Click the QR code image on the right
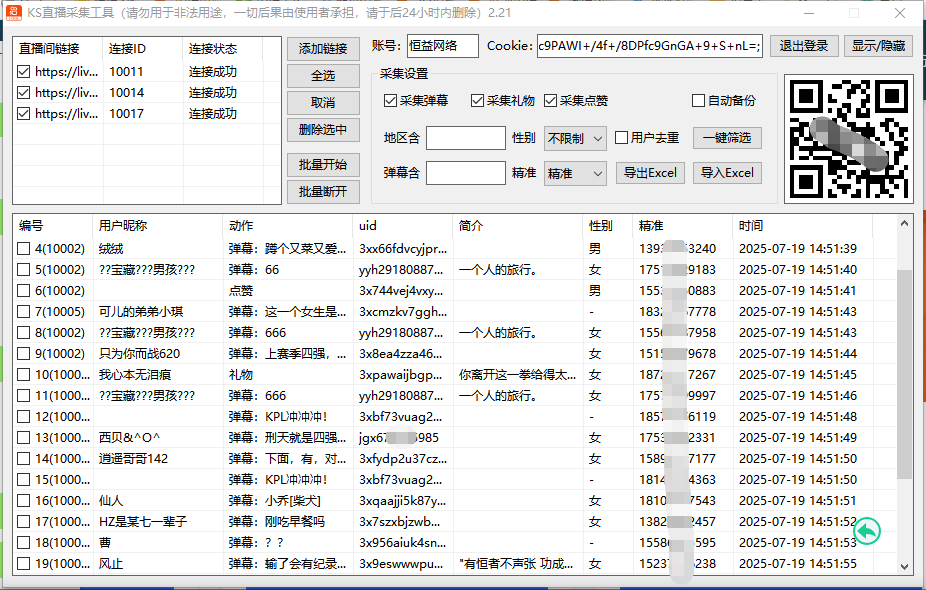The image size is (926, 590). tap(848, 137)
